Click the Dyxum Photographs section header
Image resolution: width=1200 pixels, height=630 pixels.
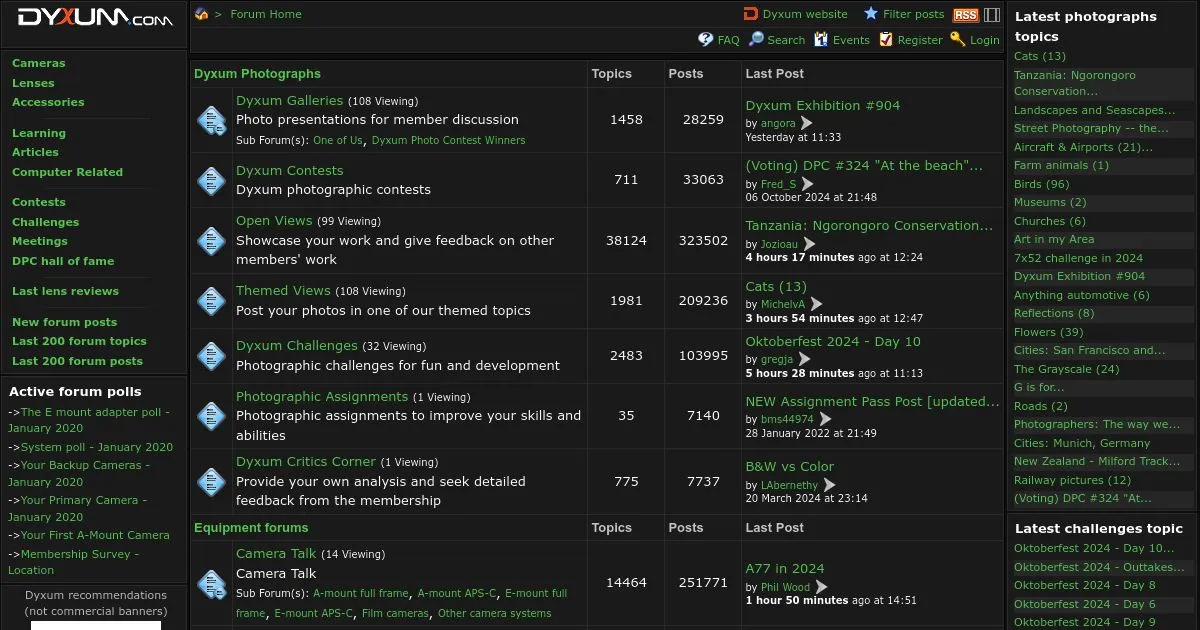257,73
